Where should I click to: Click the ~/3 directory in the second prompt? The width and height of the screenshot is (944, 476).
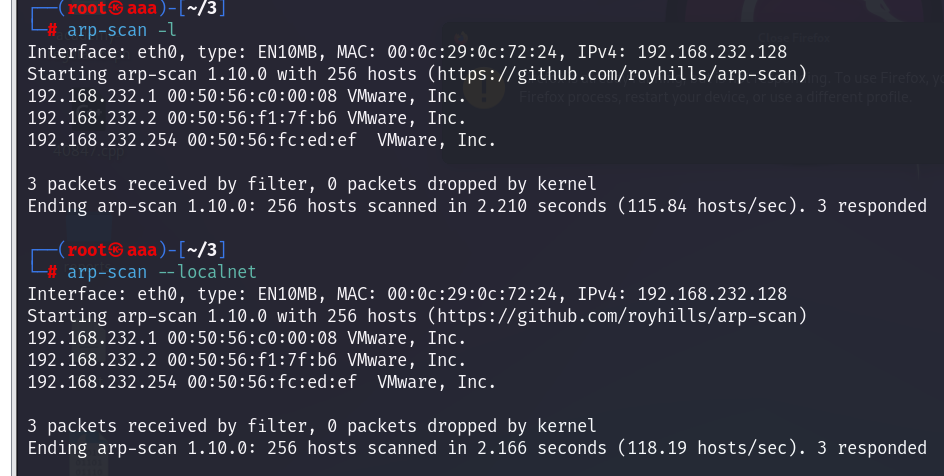[202, 250]
